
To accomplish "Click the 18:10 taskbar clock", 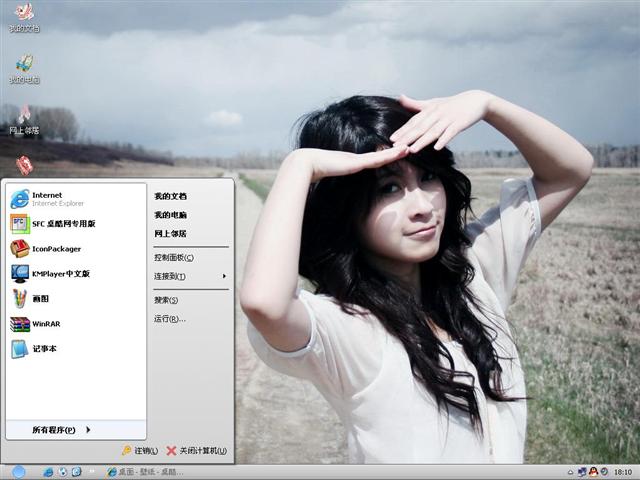I will tap(623, 472).
